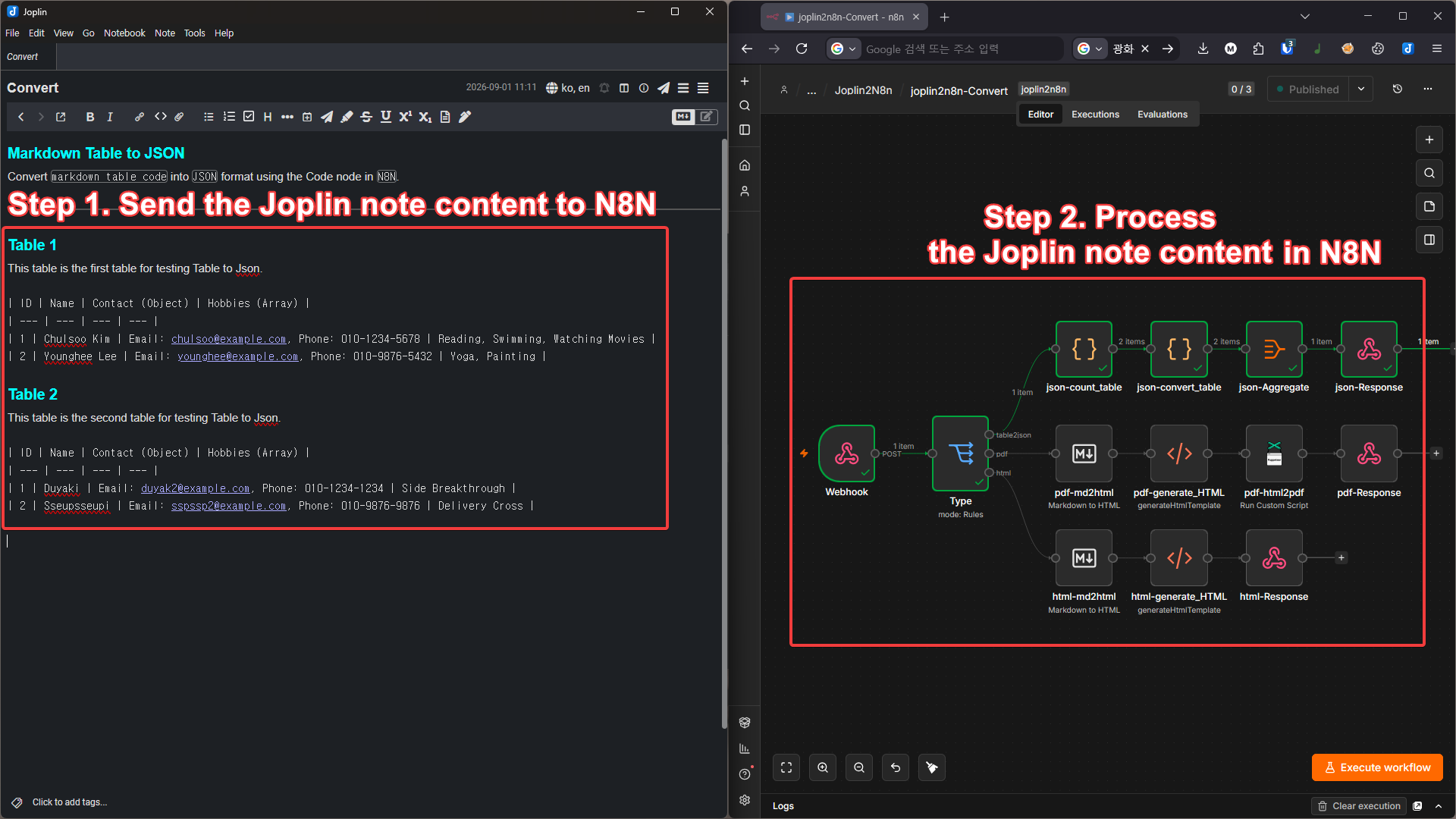Add sticky note on n8n canvas
Screen dimensions: 1456x819
click(x=1429, y=206)
